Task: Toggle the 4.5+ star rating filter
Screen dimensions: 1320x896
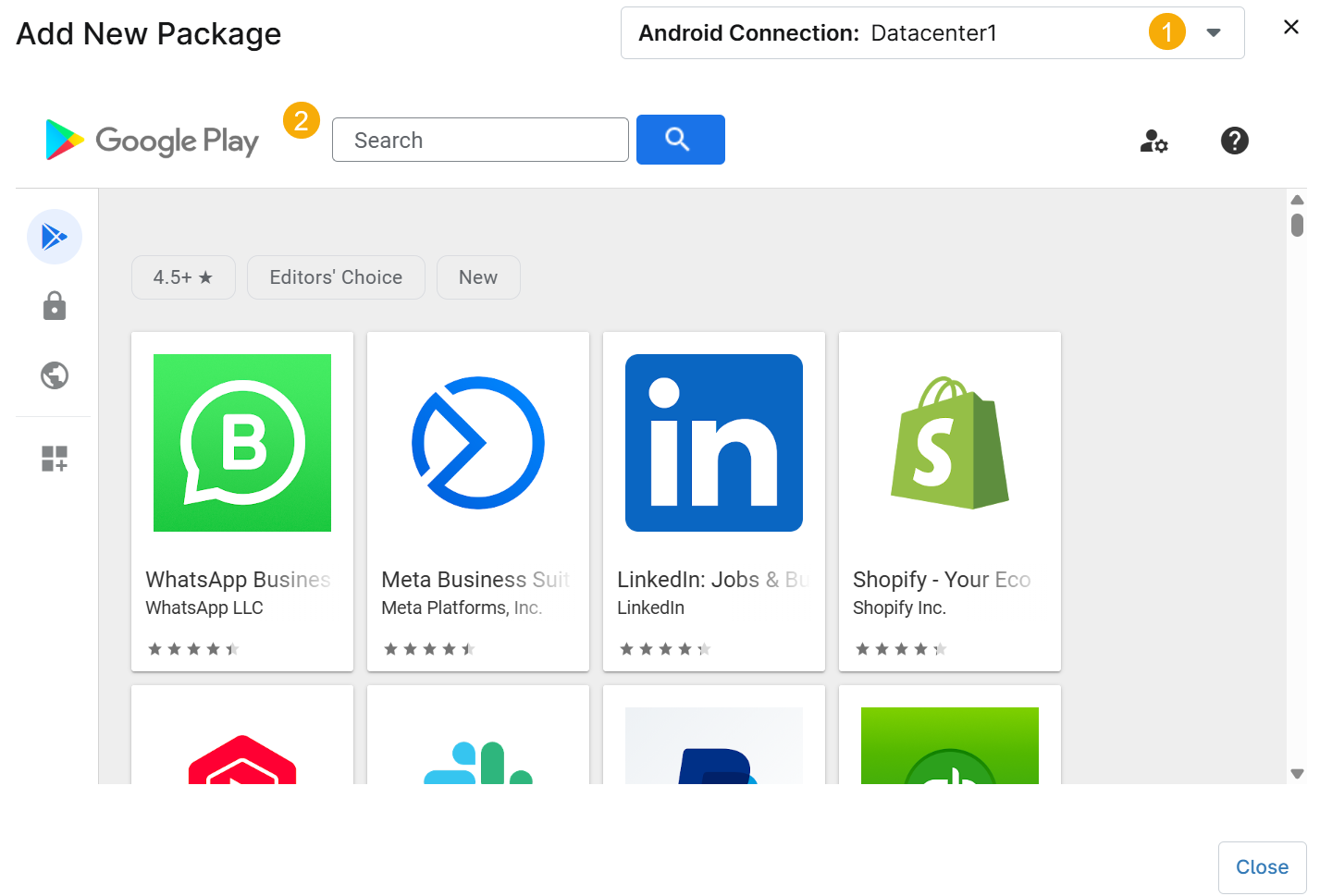Action: [183, 277]
